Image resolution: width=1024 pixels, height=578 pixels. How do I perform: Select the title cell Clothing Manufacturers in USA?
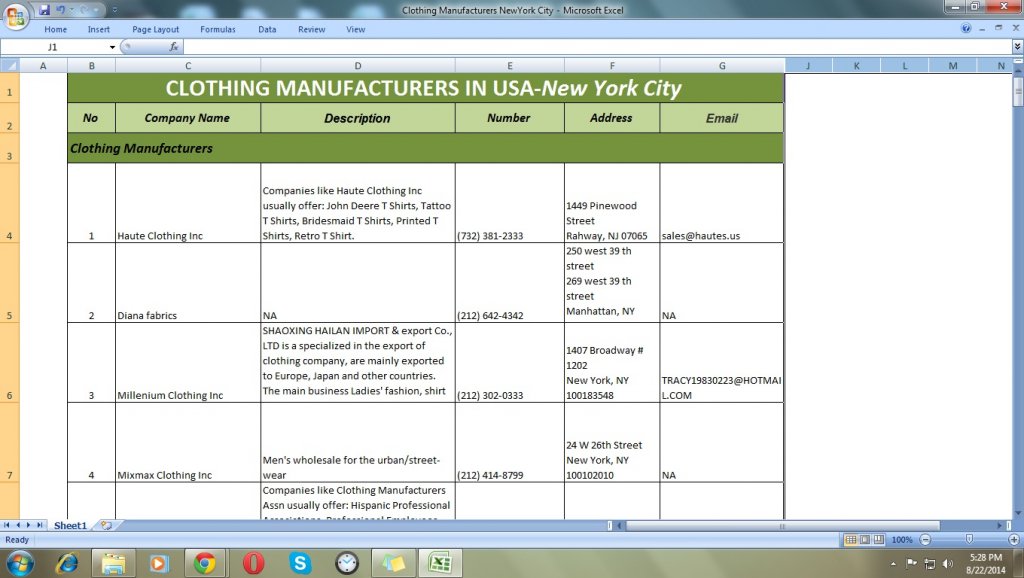click(x=425, y=88)
